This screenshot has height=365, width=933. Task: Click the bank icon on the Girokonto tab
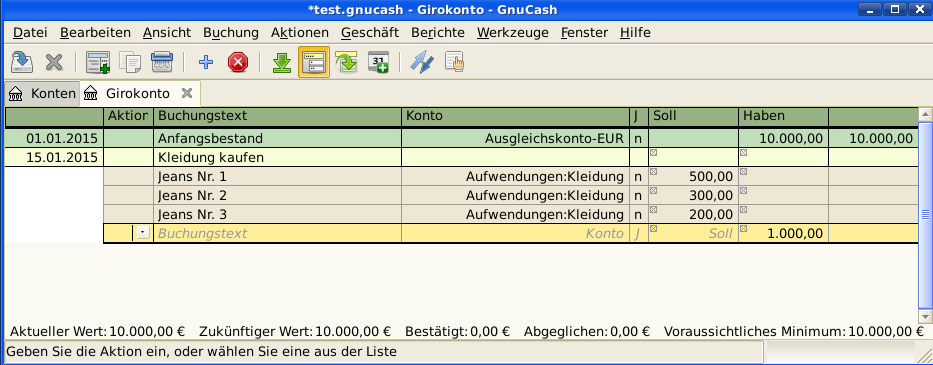click(x=90, y=93)
